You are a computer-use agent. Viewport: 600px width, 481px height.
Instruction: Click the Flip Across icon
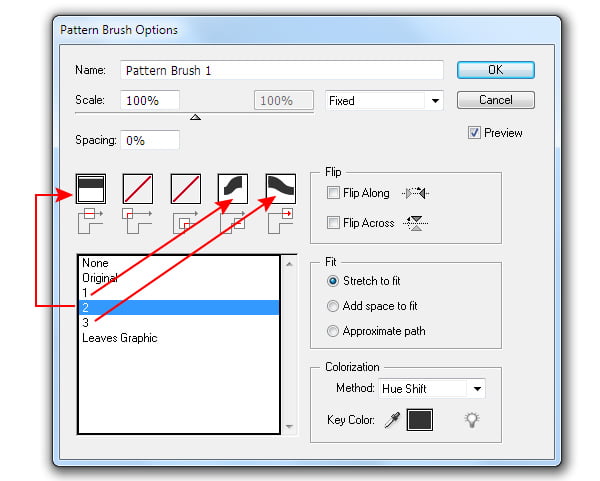tap(416, 223)
